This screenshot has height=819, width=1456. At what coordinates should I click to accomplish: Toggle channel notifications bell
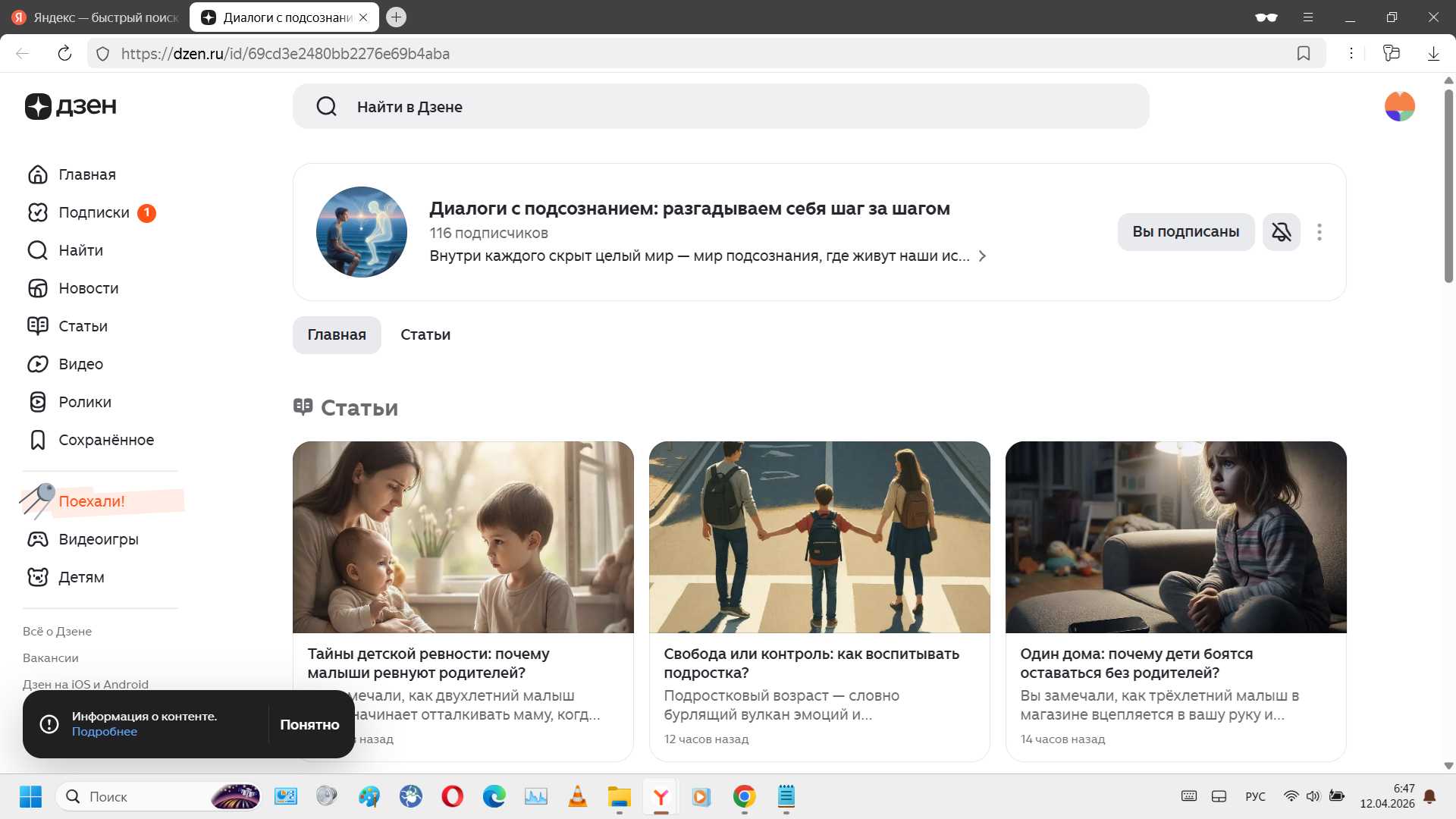pyautogui.click(x=1282, y=232)
